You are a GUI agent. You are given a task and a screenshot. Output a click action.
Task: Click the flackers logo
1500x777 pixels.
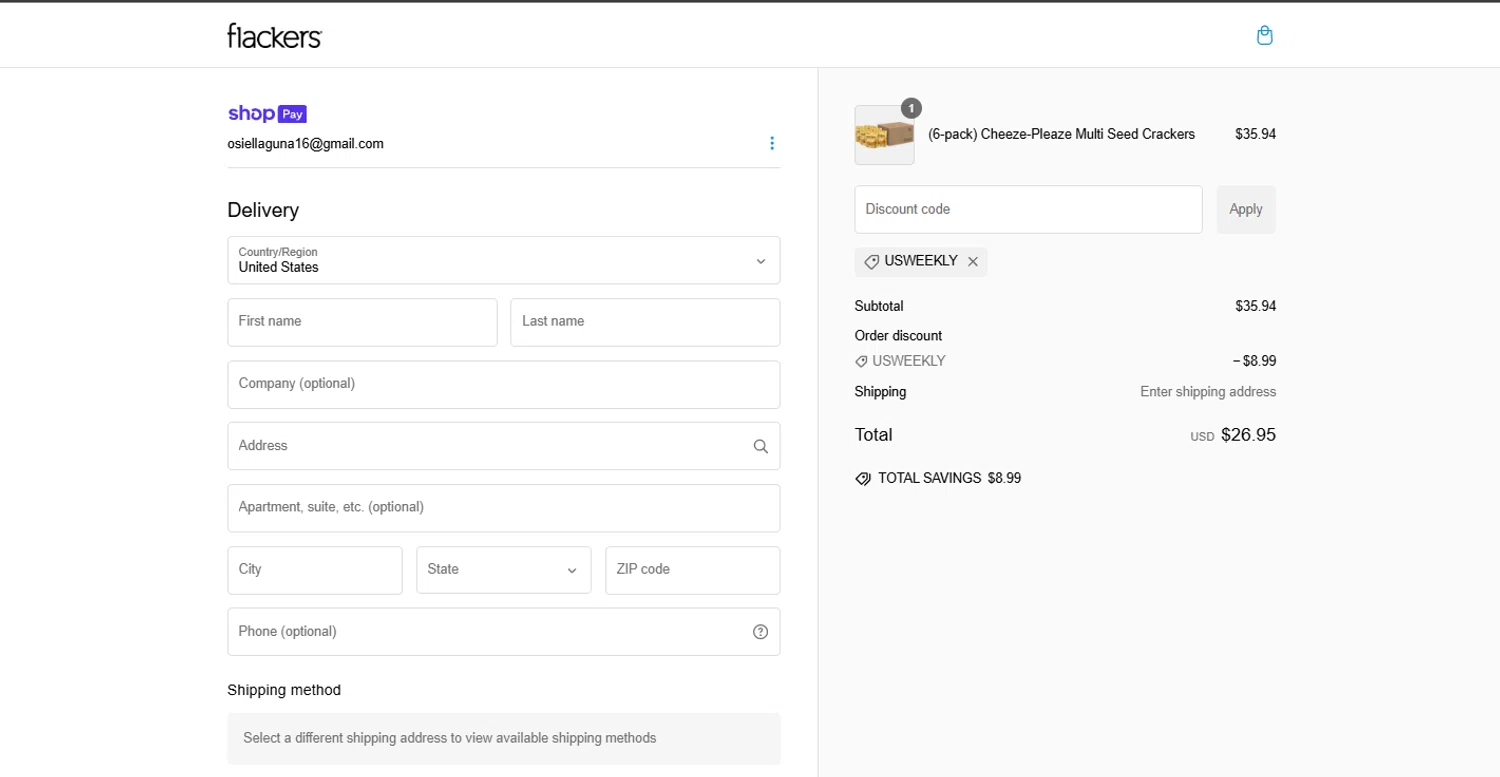coord(274,36)
